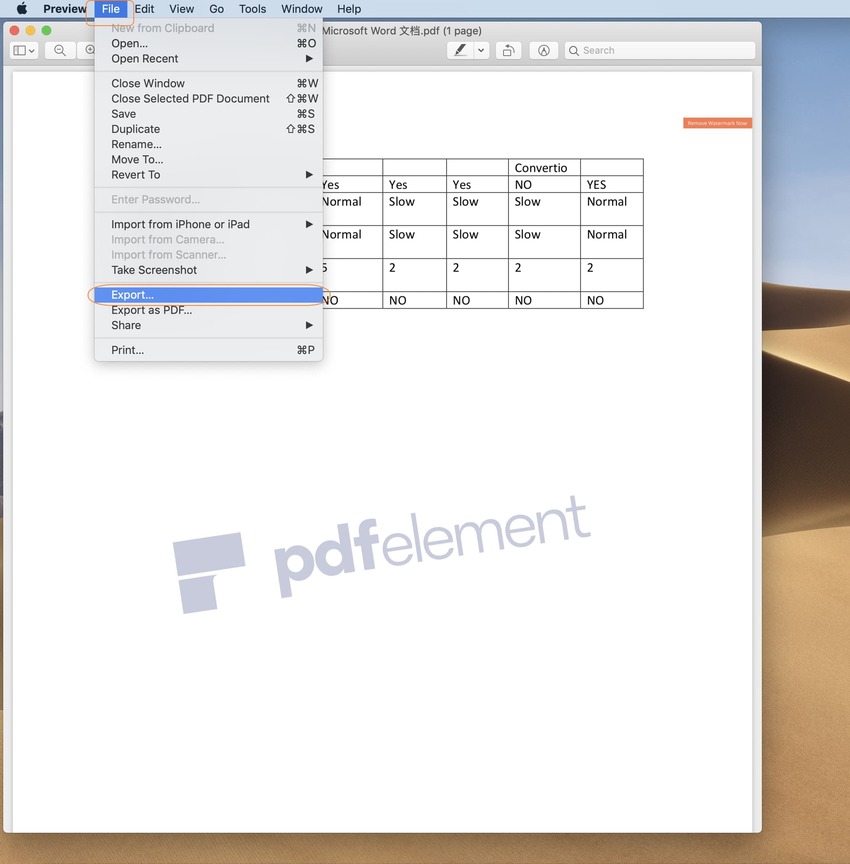The image size is (850, 864).
Task: Open the Go menu
Action: (x=216, y=9)
